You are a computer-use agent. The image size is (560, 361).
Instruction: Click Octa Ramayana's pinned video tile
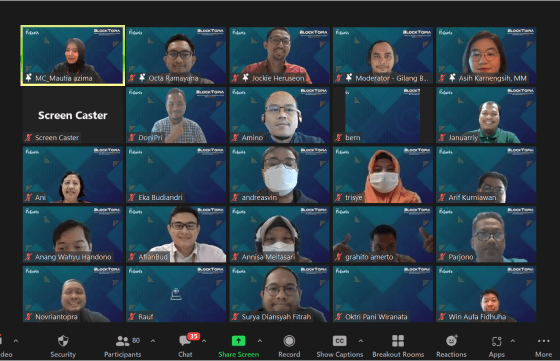click(176, 55)
